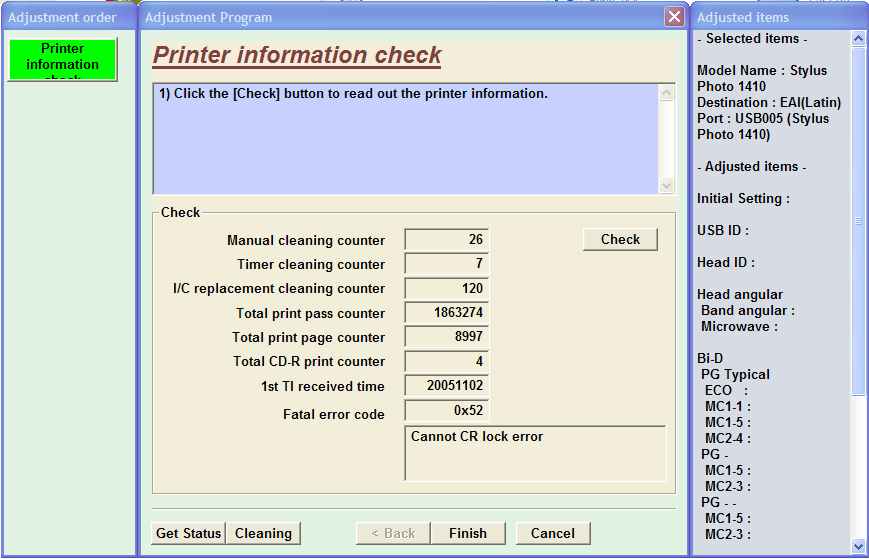Click the 1st TI received time label
The height and width of the screenshot is (559, 869).
coord(323,386)
